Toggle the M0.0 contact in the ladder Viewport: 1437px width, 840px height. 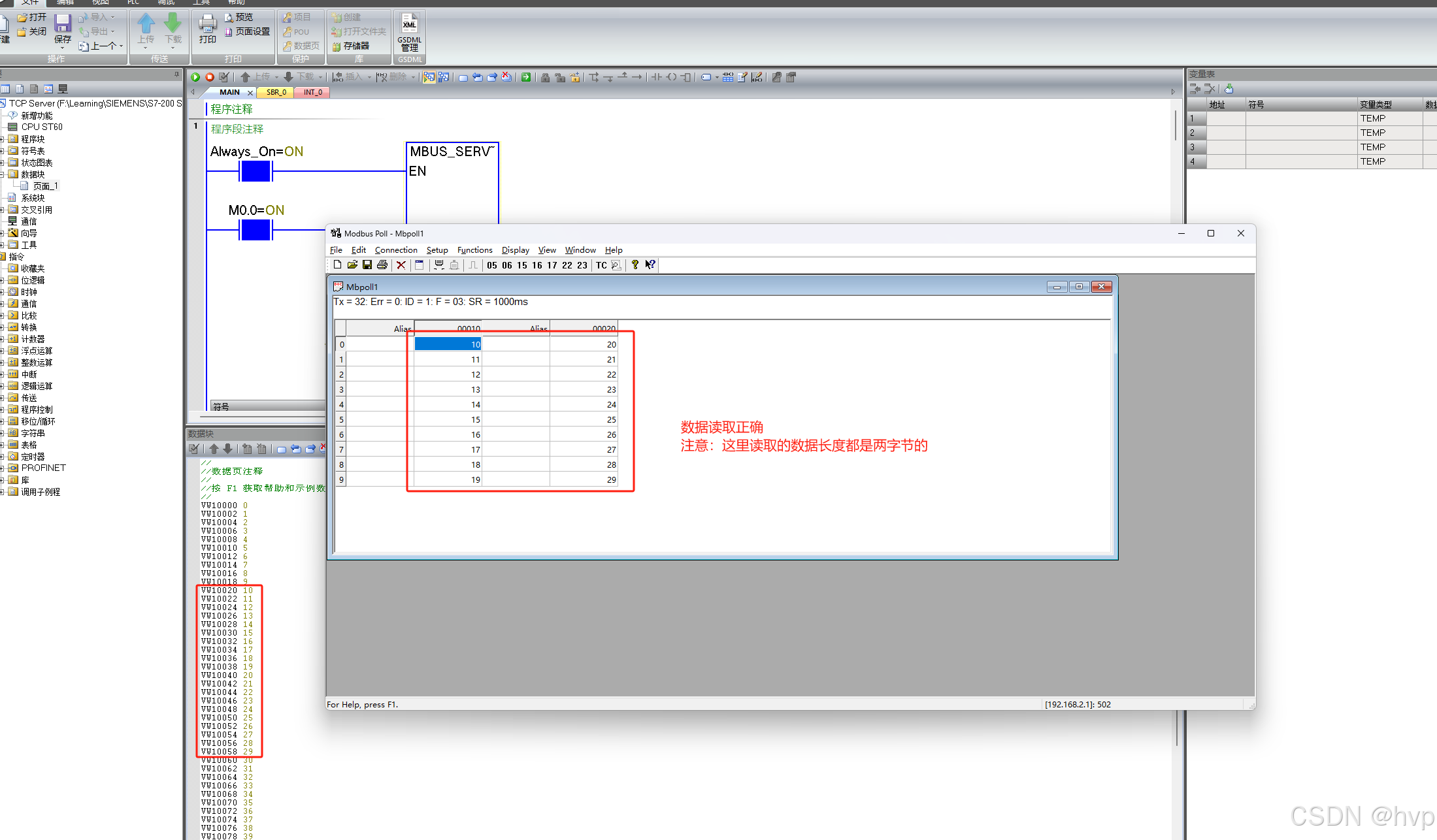(255, 230)
